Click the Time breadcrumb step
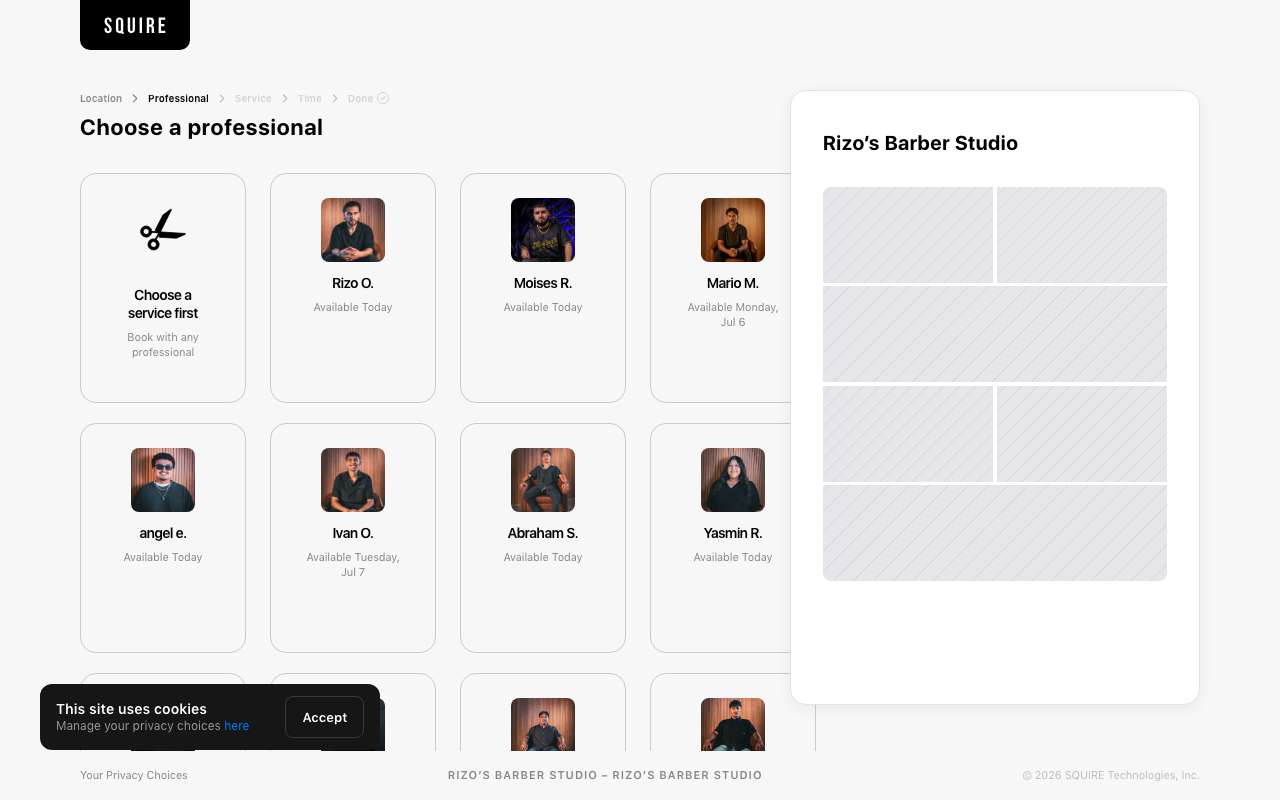The image size is (1280, 800). pos(310,99)
